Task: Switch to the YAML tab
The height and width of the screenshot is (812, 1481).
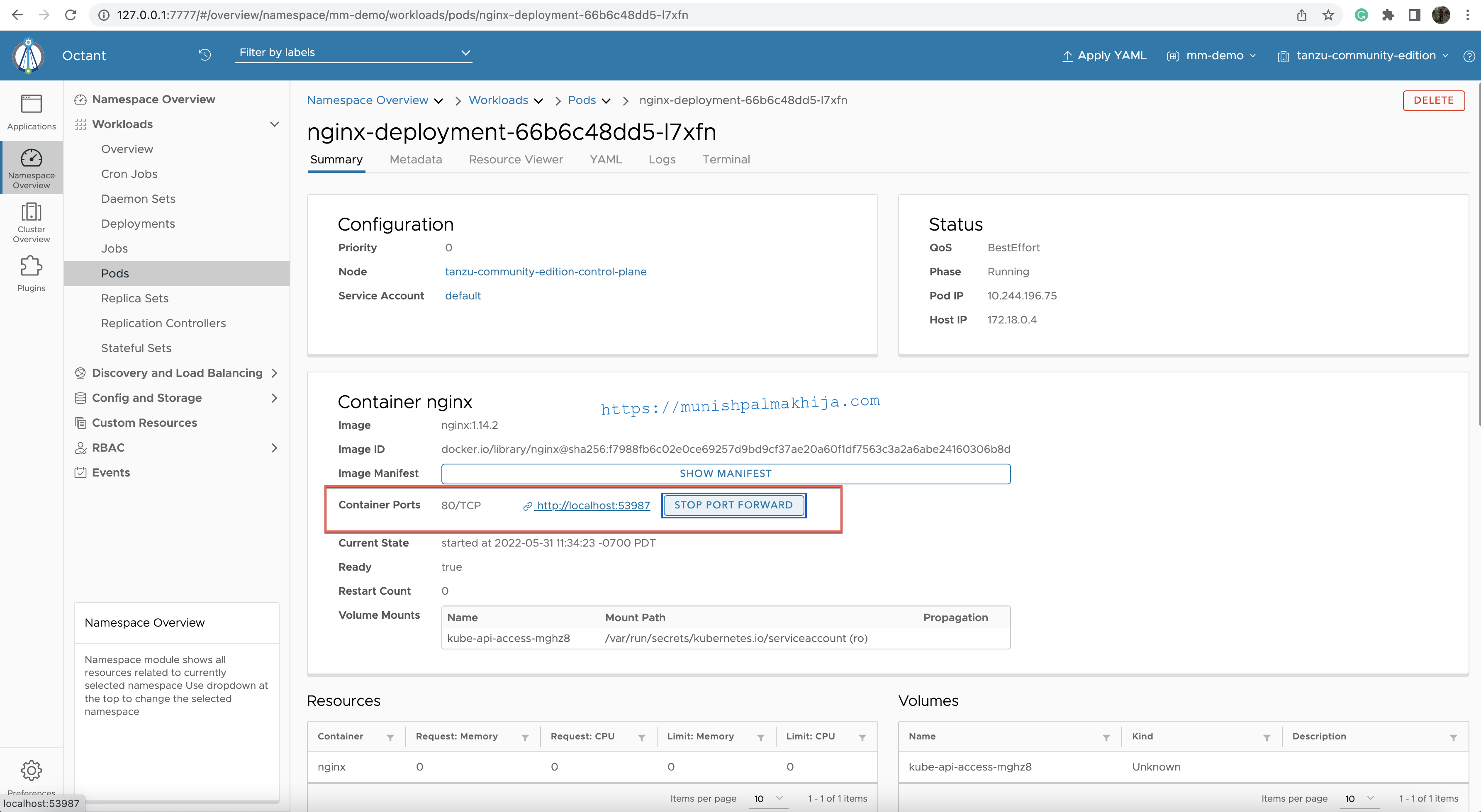Action: coord(606,159)
